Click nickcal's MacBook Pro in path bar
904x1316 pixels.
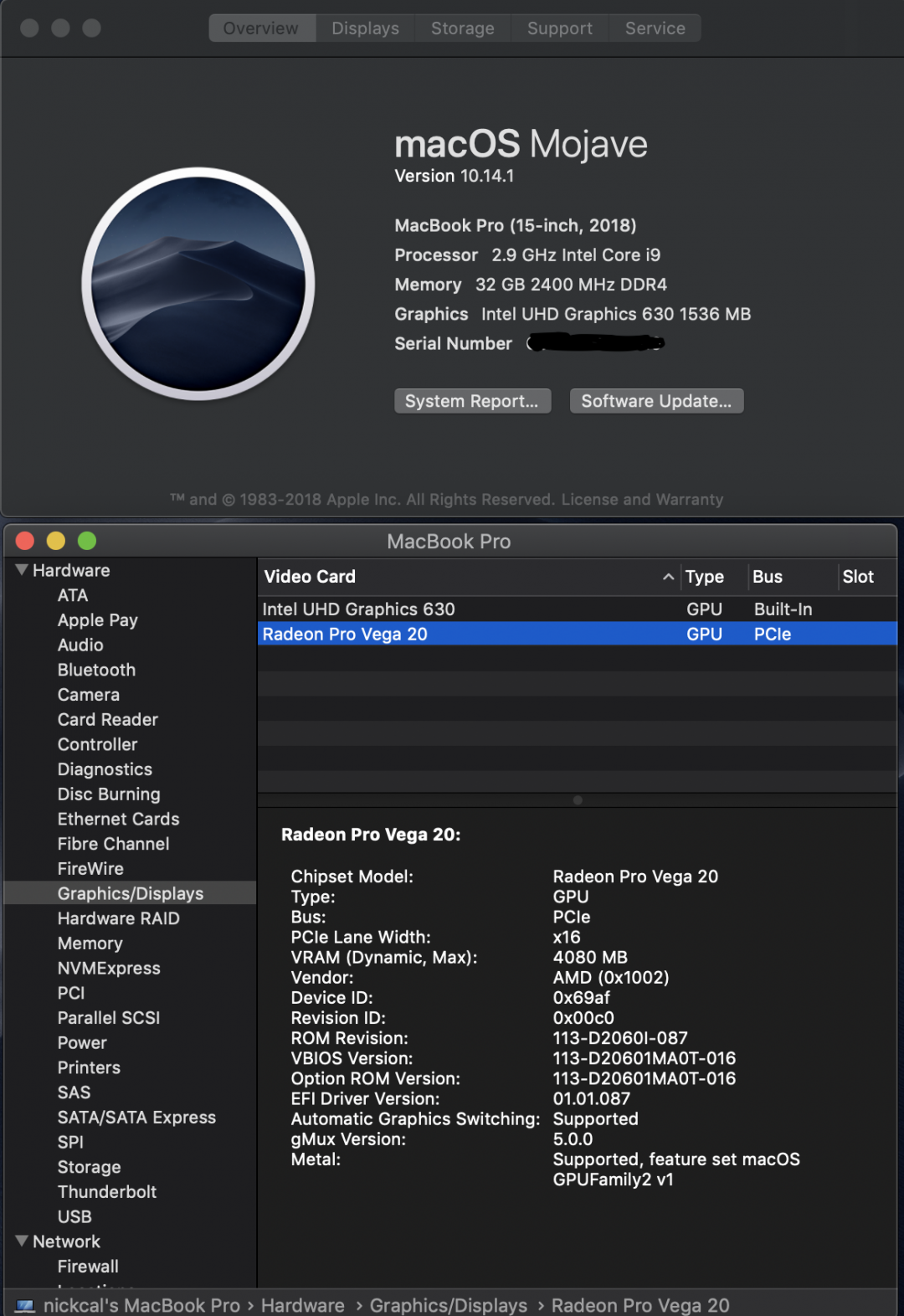[141, 1306]
